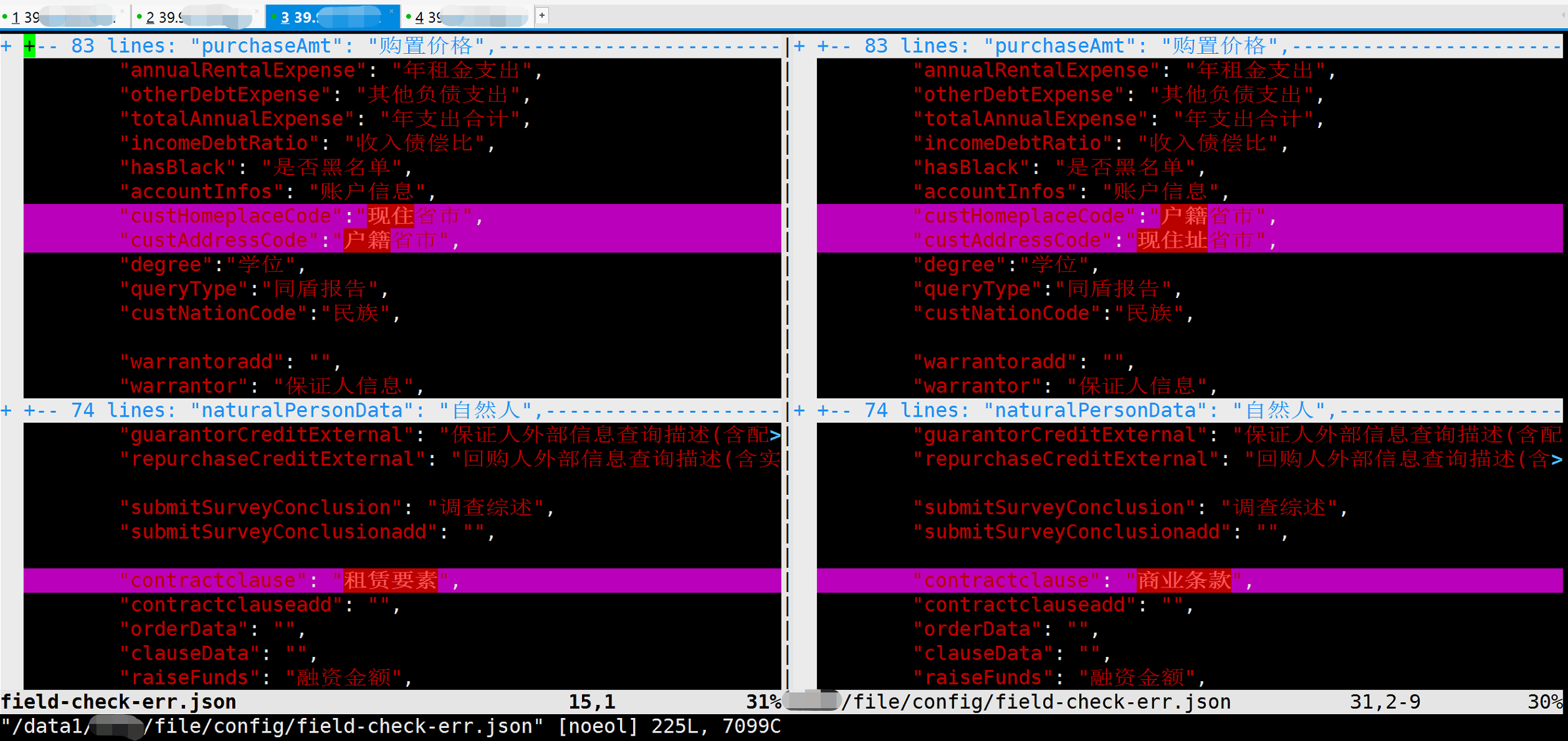Click highlighted 商业条款 text in right pane
Screen dimensions: 1568x741
click(1184, 581)
